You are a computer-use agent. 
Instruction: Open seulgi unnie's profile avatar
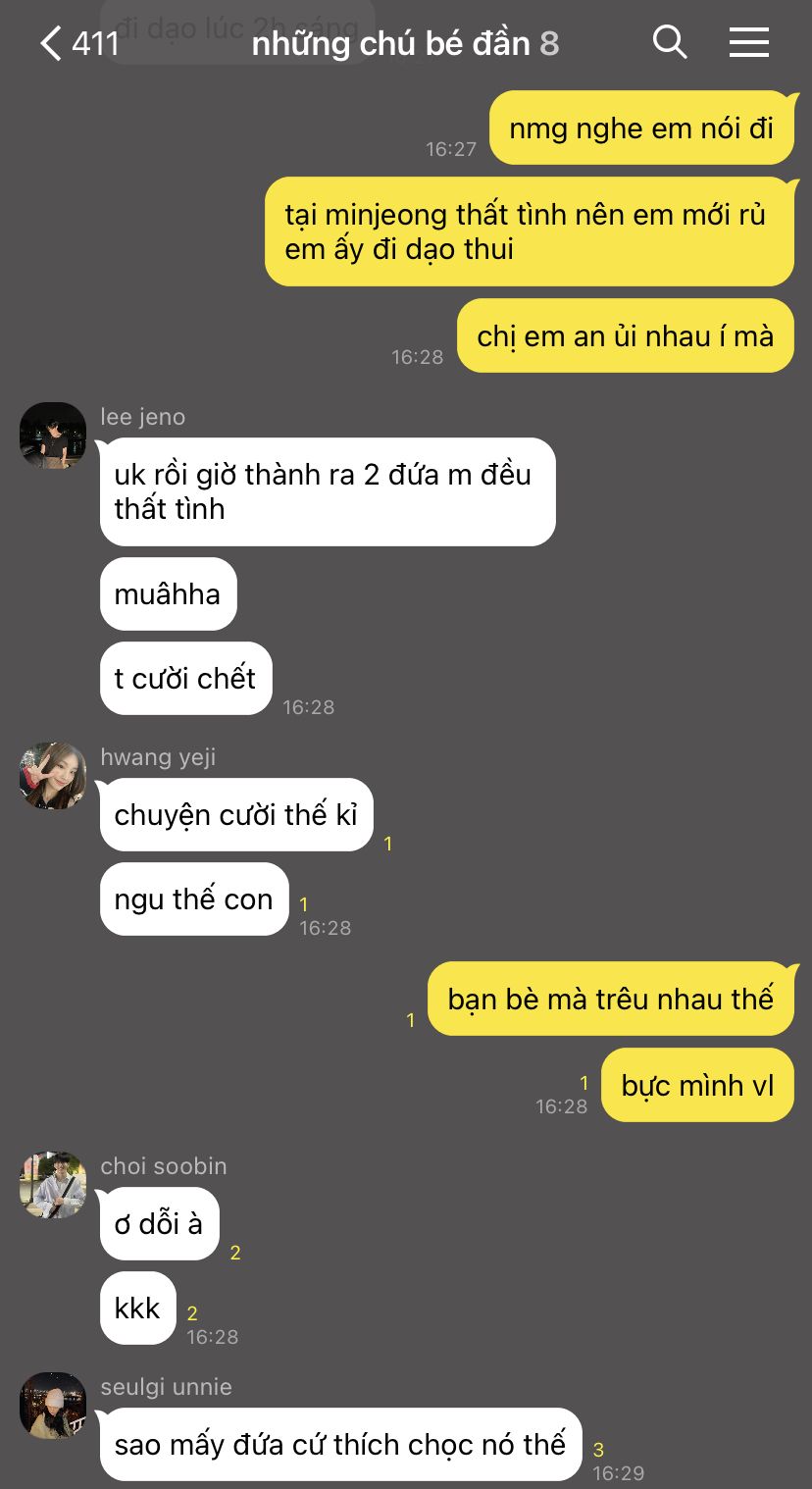[x=53, y=1406]
